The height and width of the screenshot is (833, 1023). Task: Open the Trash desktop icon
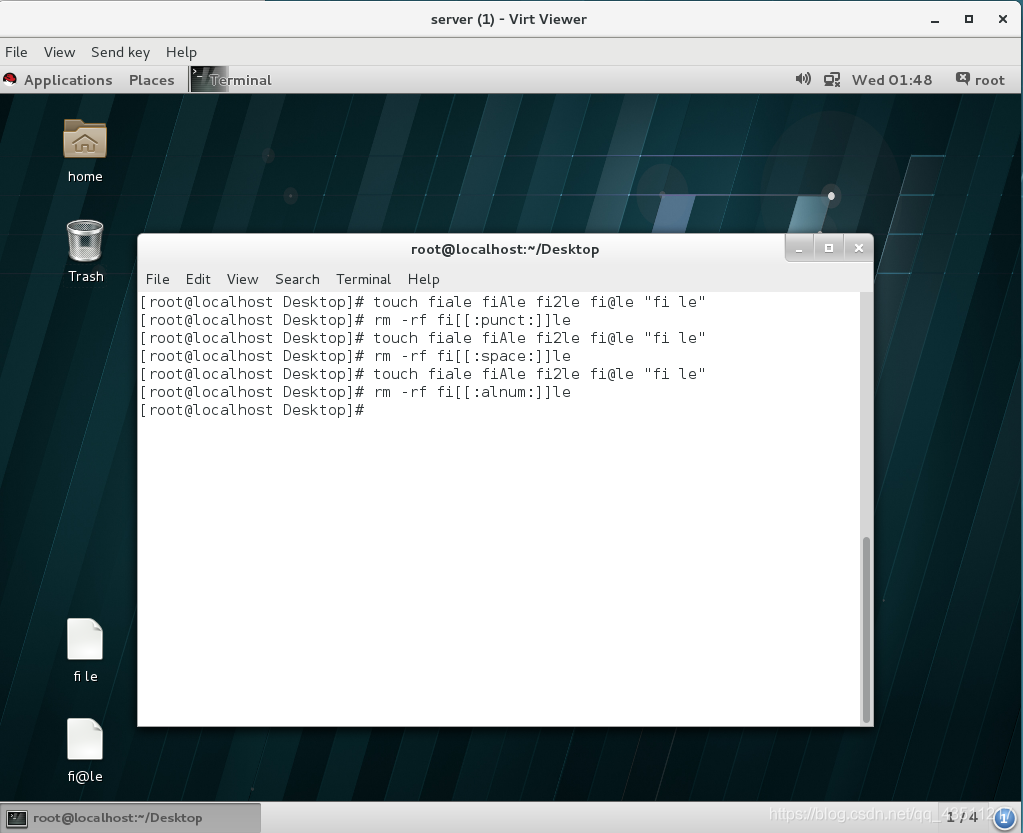85,241
